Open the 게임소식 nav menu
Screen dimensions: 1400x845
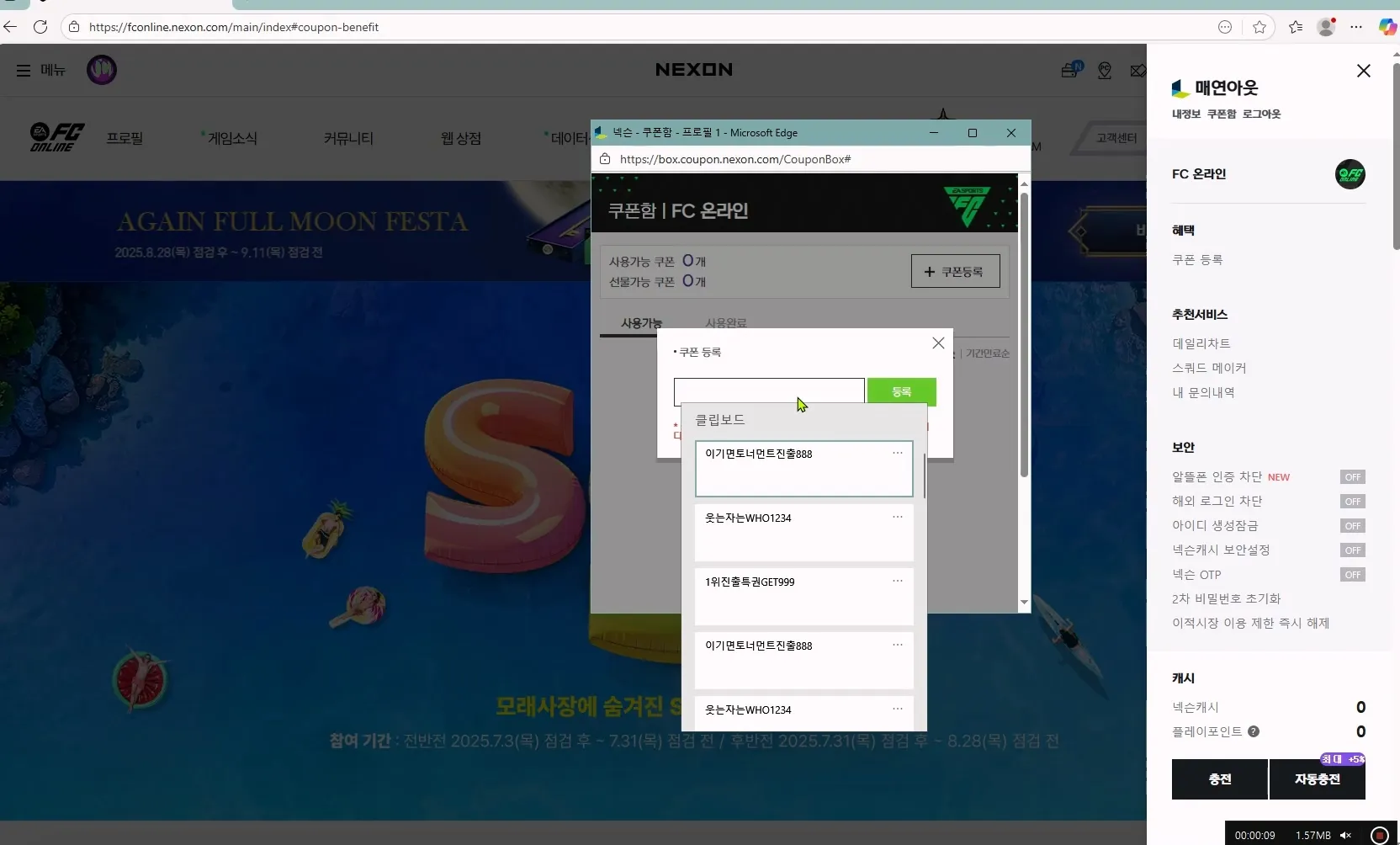click(x=232, y=138)
